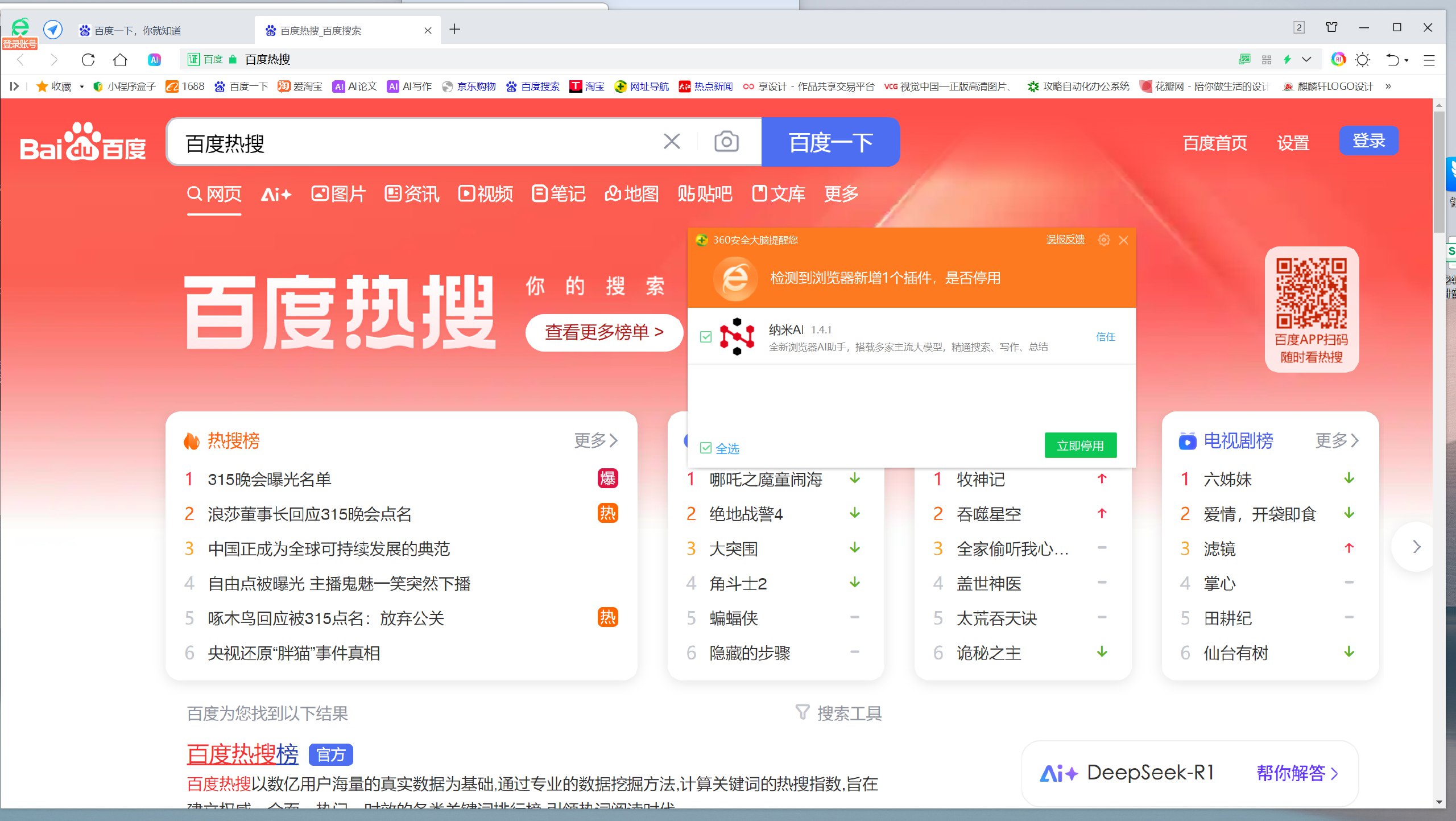The height and width of the screenshot is (821, 1456).
Task: Click the blue compass navigation icon
Action: [x=53, y=29]
